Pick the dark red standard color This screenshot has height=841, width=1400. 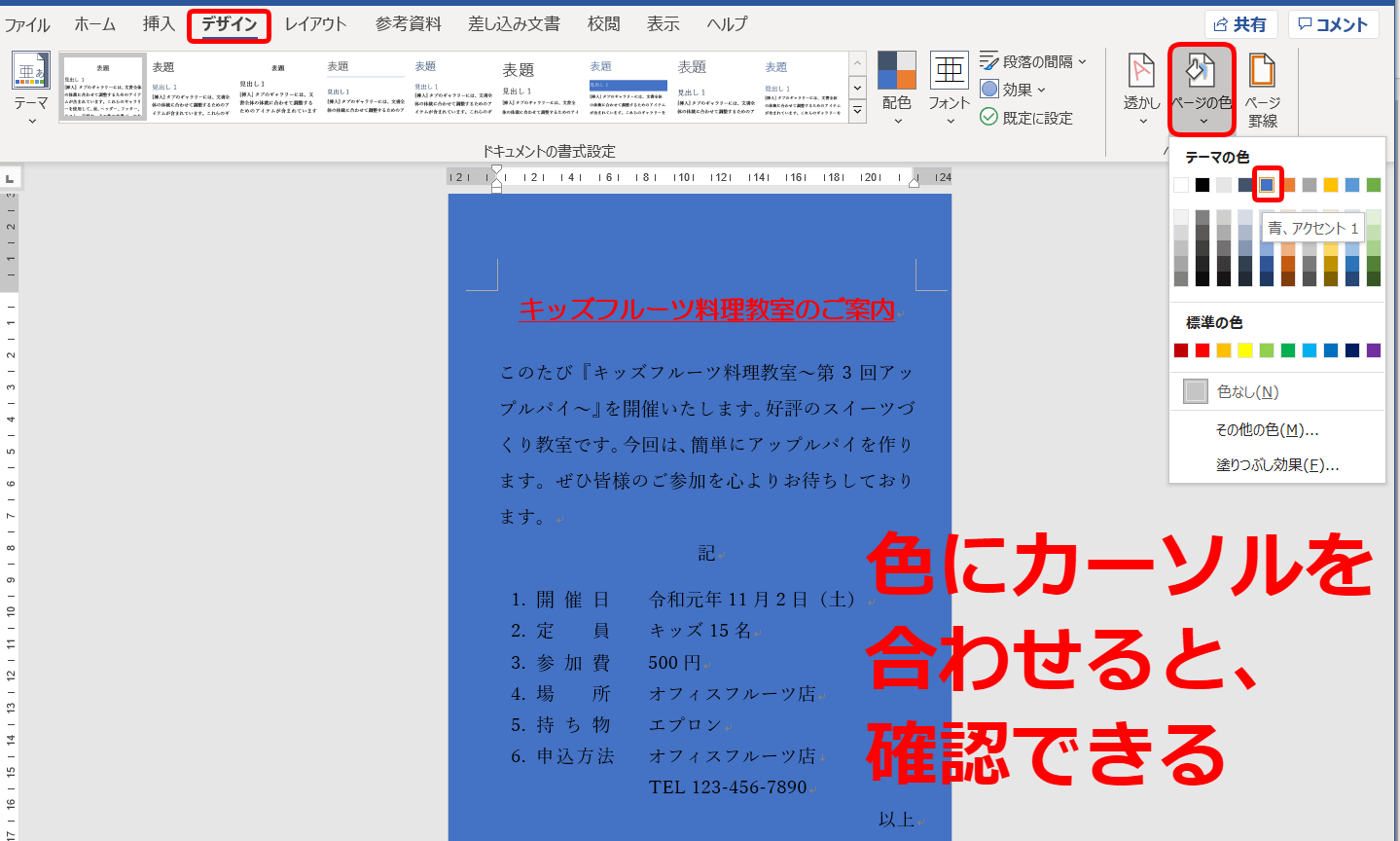(x=1181, y=350)
